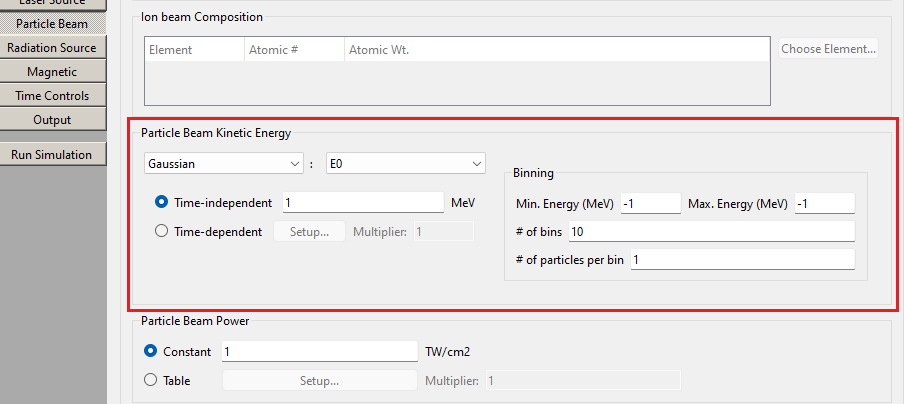Choose Constant particle beam power option
Screen dimensions: 904x404
coord(151,351)
